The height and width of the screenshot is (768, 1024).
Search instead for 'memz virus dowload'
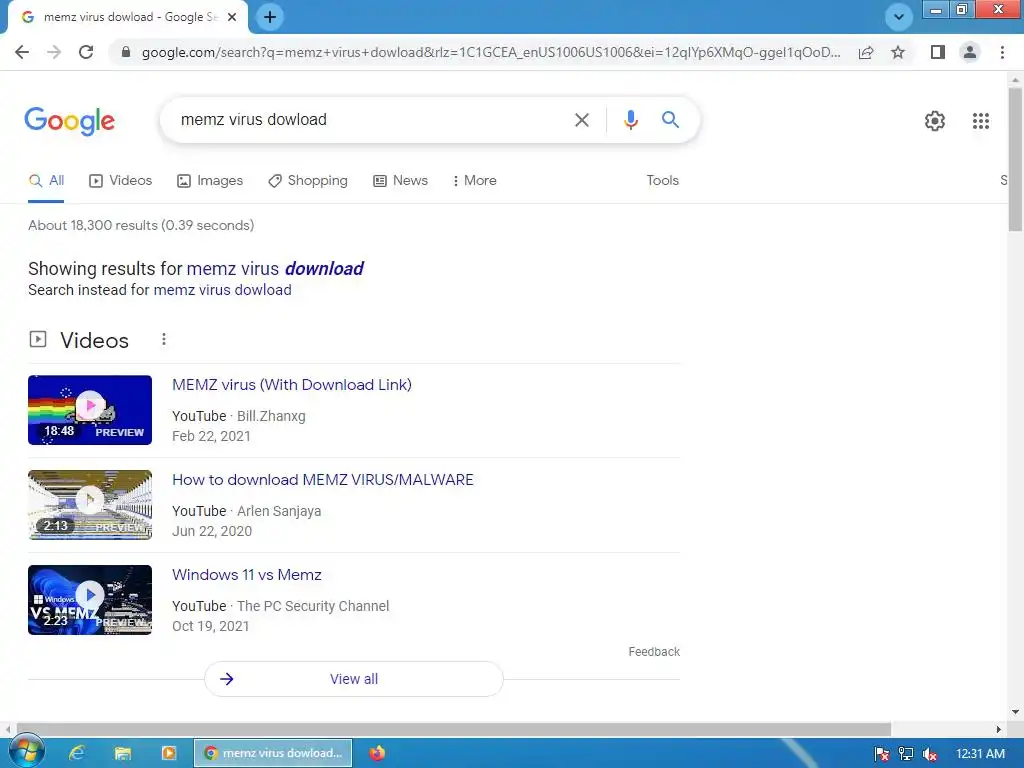[x=222, y=290]
